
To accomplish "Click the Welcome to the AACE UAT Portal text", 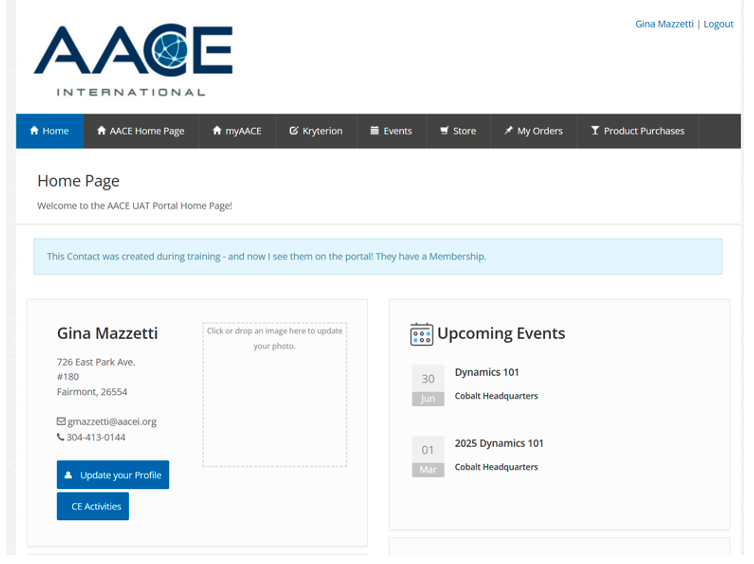I will 135,206.
